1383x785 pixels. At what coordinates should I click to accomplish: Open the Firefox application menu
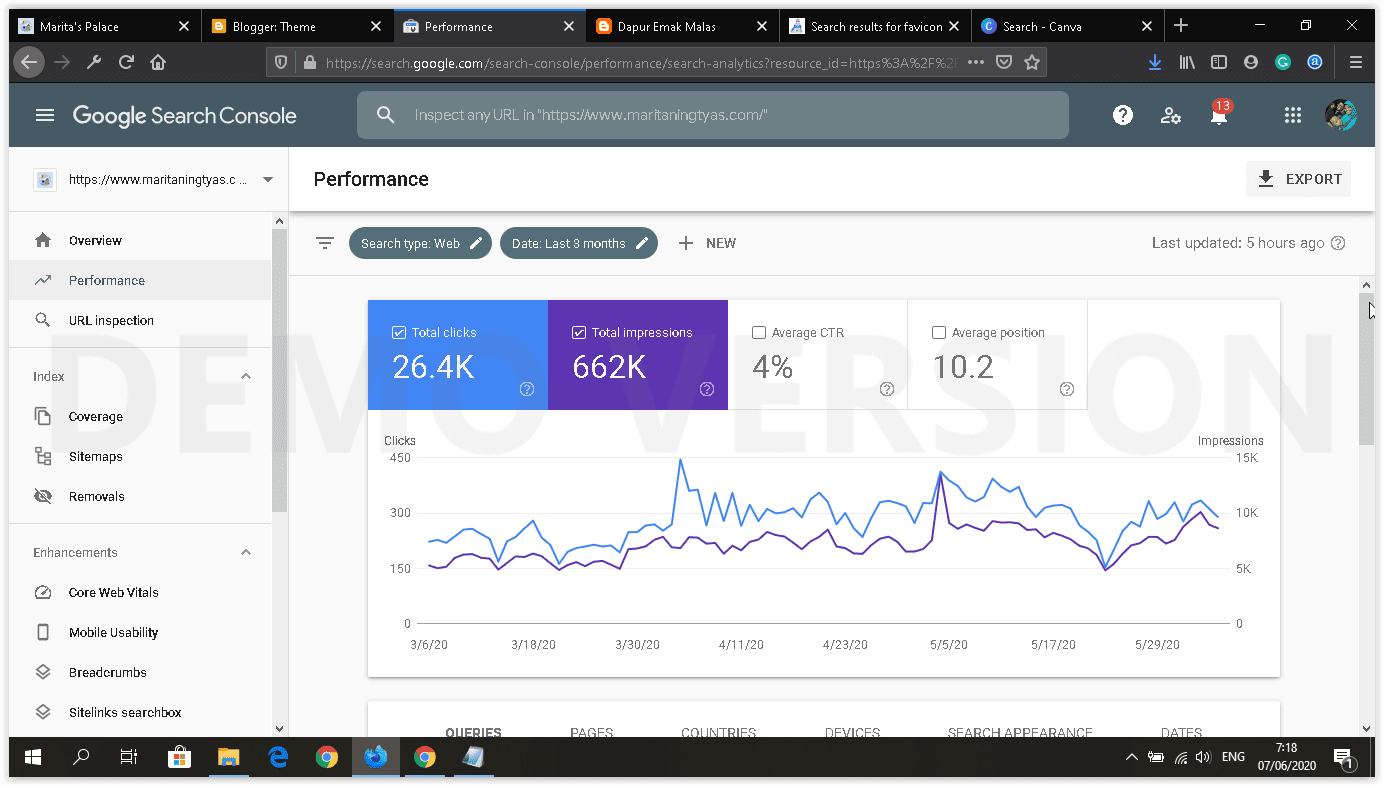coord(1355,62)
